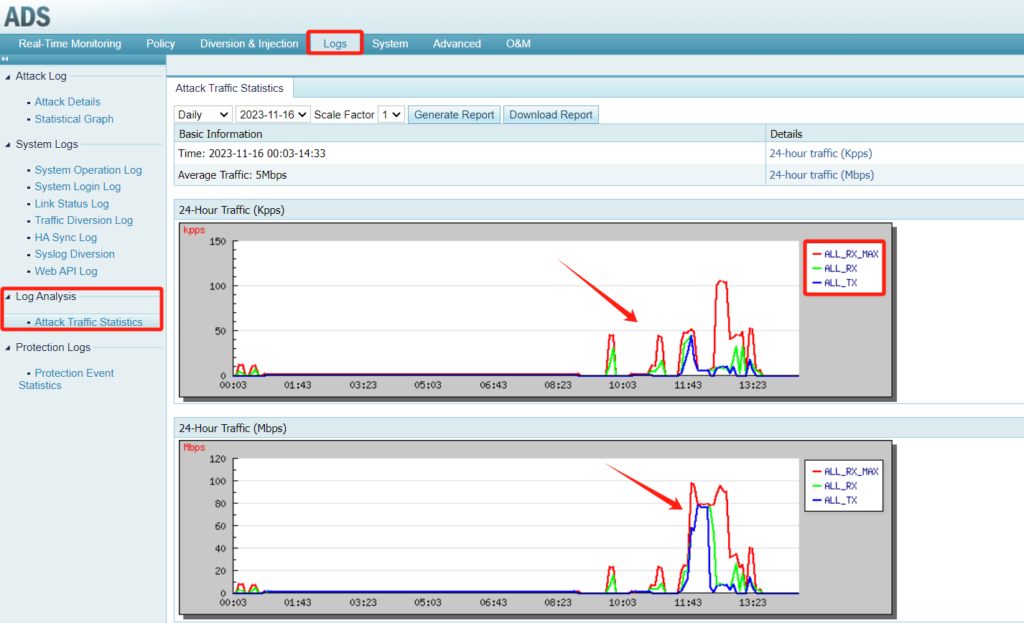Open the Daily period dropdown
This screenshot has width=1024, height=623.
click(x=203, y=114)
